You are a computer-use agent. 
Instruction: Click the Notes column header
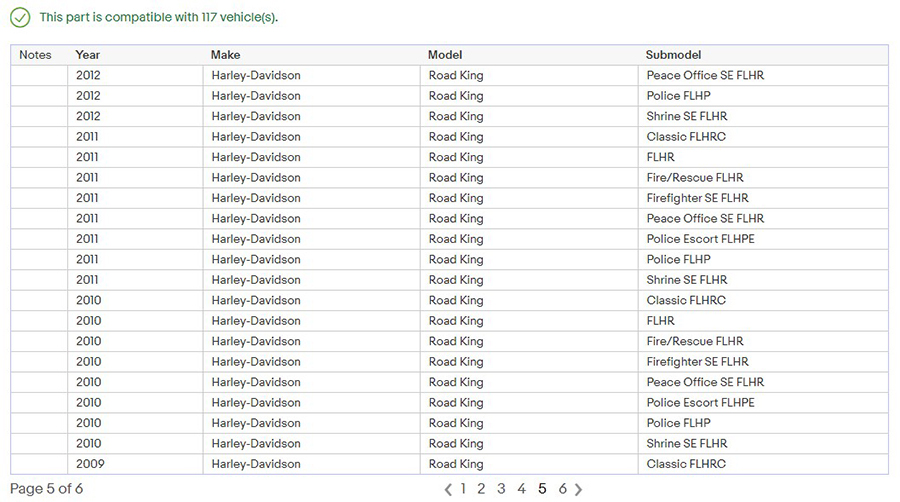pos(35,55)
